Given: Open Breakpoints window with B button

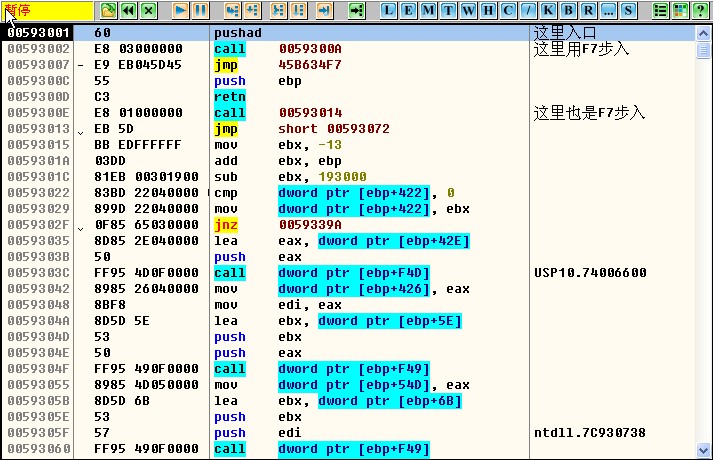Looking at the screenshot, I should 568,10.
